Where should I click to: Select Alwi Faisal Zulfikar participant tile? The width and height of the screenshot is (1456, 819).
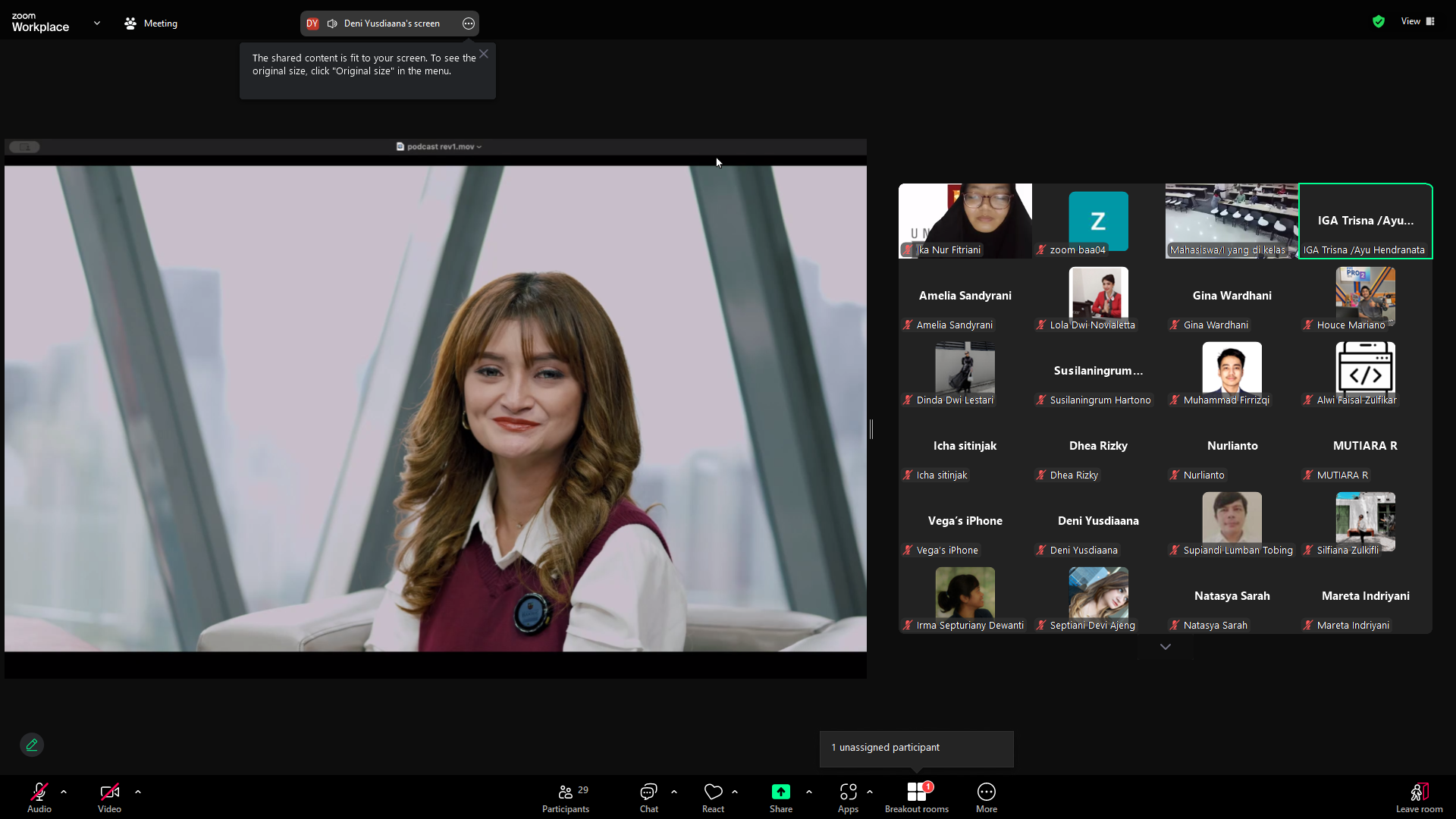click(x=1366, y=371)
